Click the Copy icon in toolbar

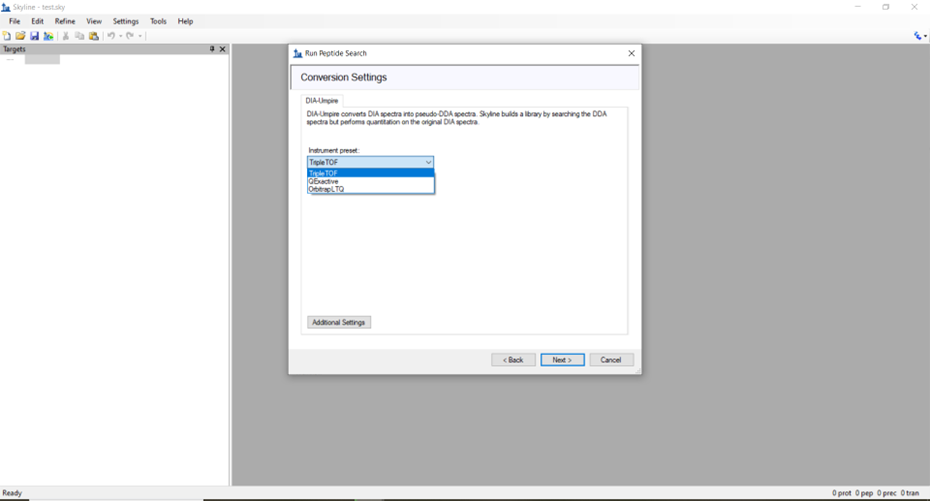[79, 36]
